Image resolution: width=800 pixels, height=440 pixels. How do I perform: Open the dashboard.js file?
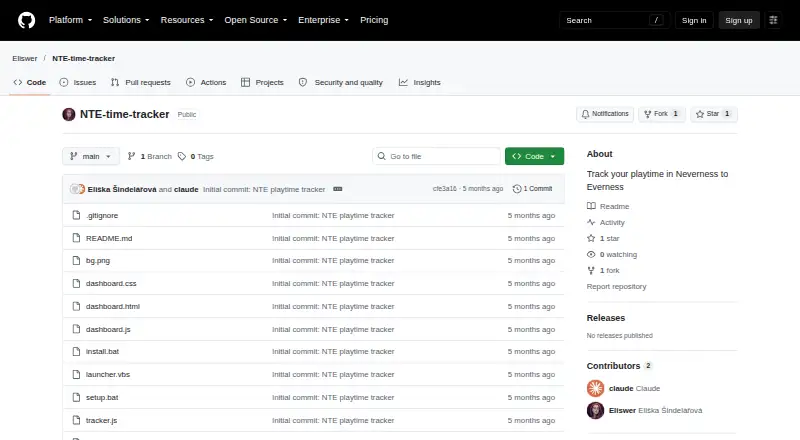click(108, 329)
